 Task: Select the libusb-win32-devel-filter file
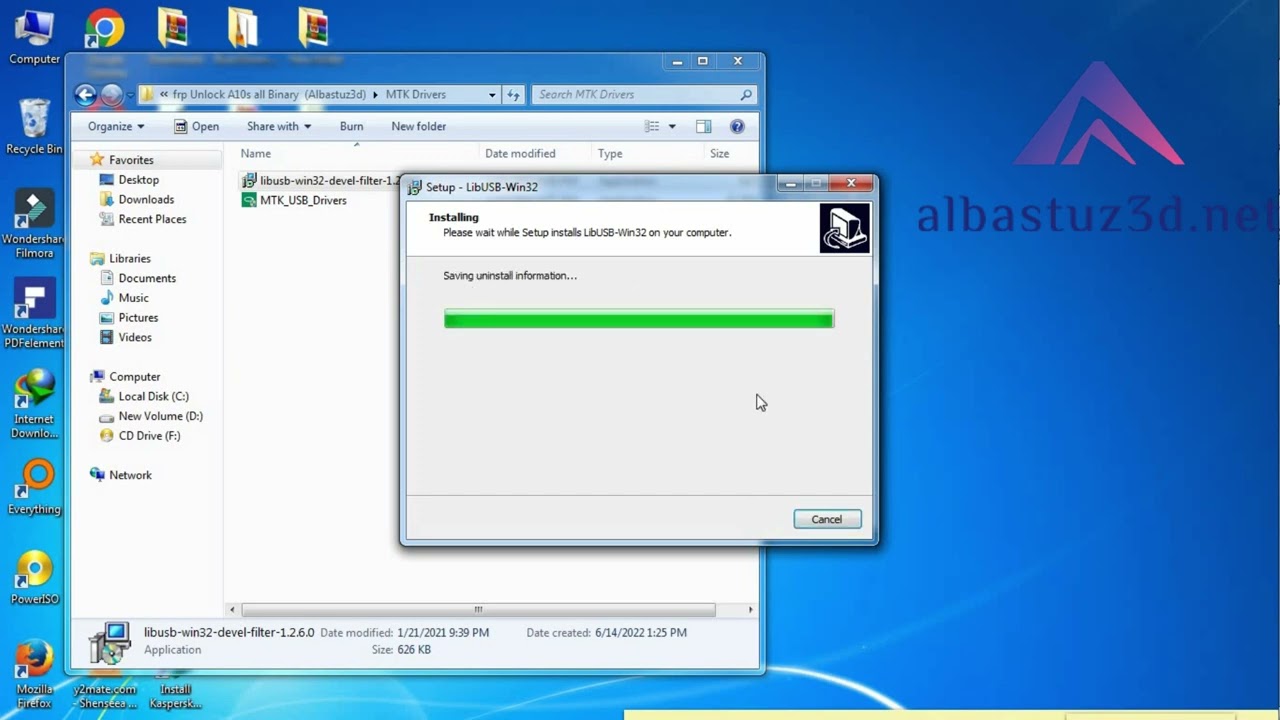coord(320,181)
